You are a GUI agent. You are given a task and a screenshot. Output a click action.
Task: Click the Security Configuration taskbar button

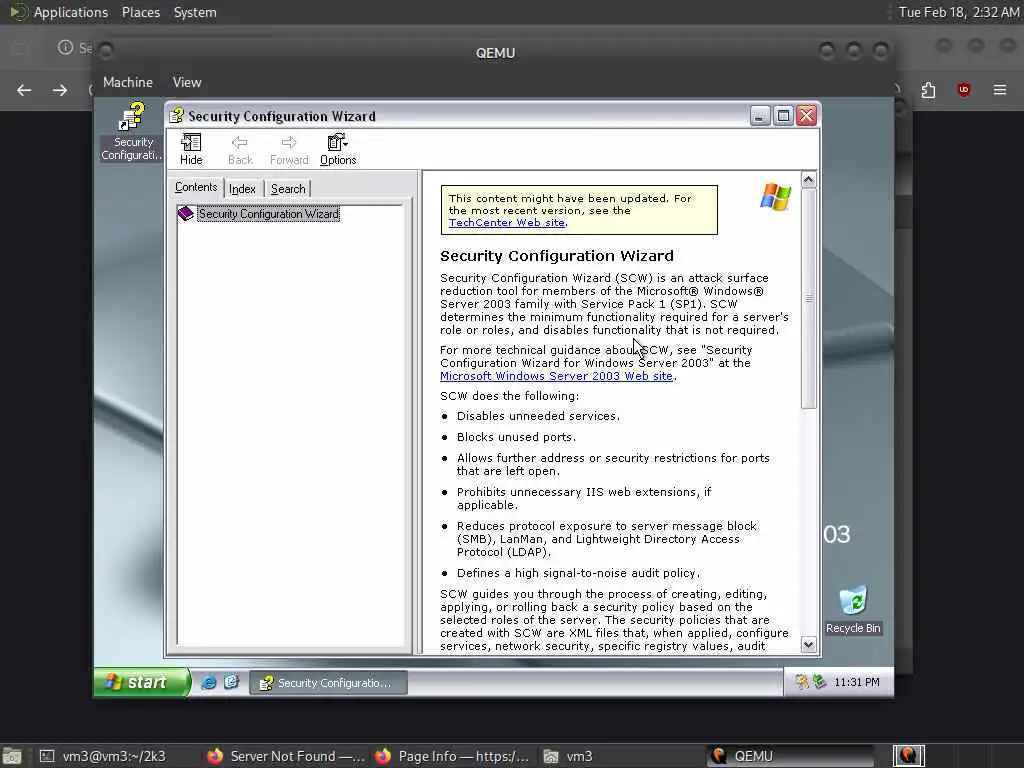click(x=328, y=683)
